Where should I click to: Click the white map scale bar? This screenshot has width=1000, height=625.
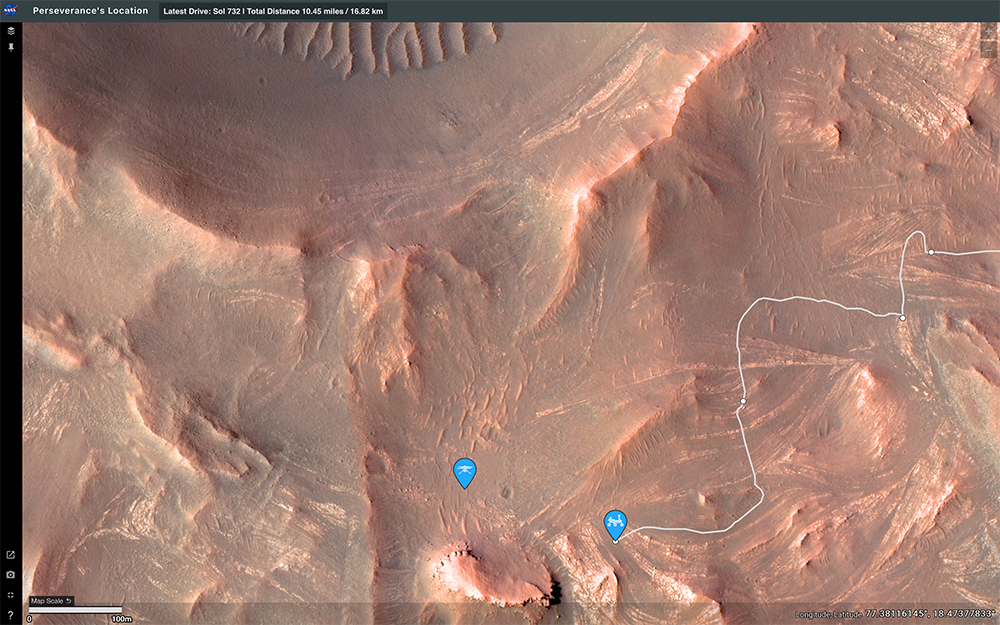coord(75,610)
